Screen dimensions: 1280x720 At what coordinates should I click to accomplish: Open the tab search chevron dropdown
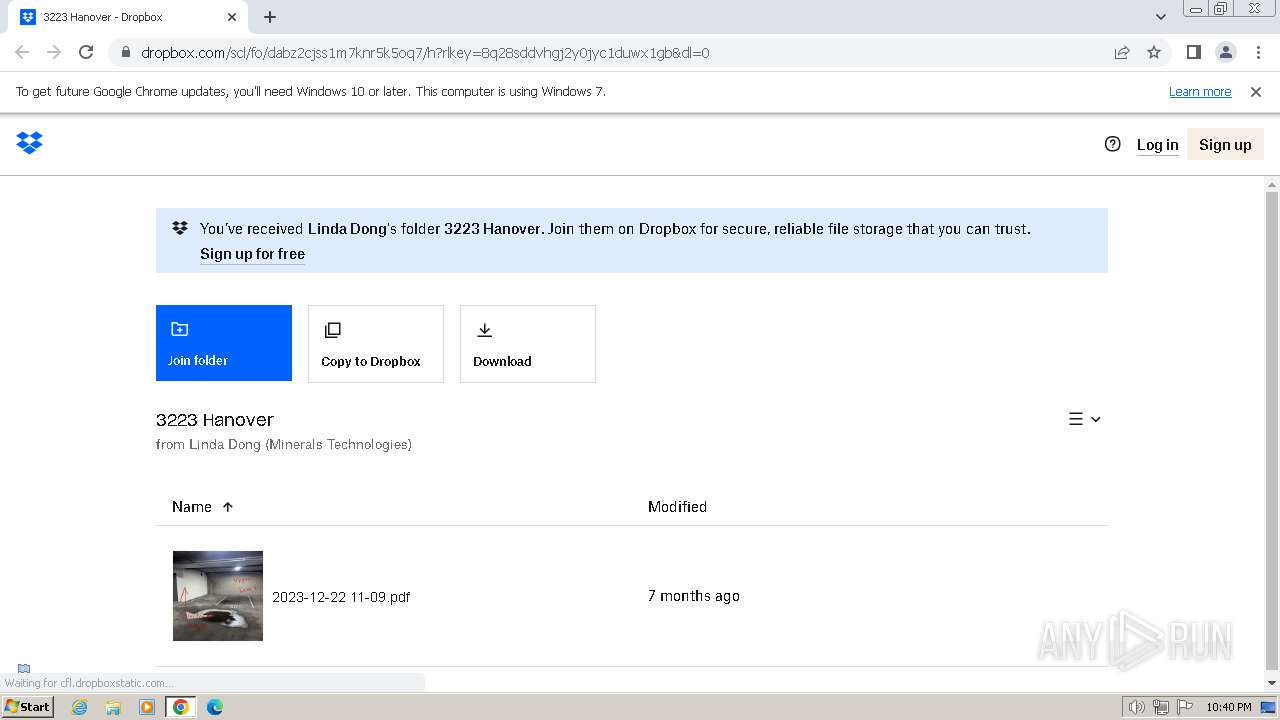click(x=1161, y=17)
